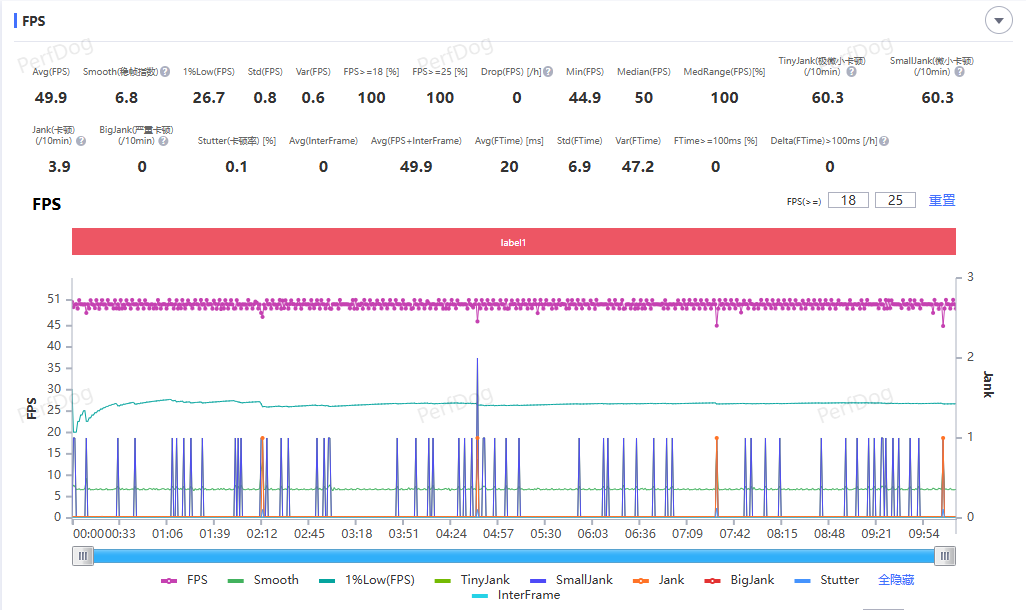Hide 1%Low(FPS) line via legend
Screen dimensions: 1026x610
[x=367, y=580]
